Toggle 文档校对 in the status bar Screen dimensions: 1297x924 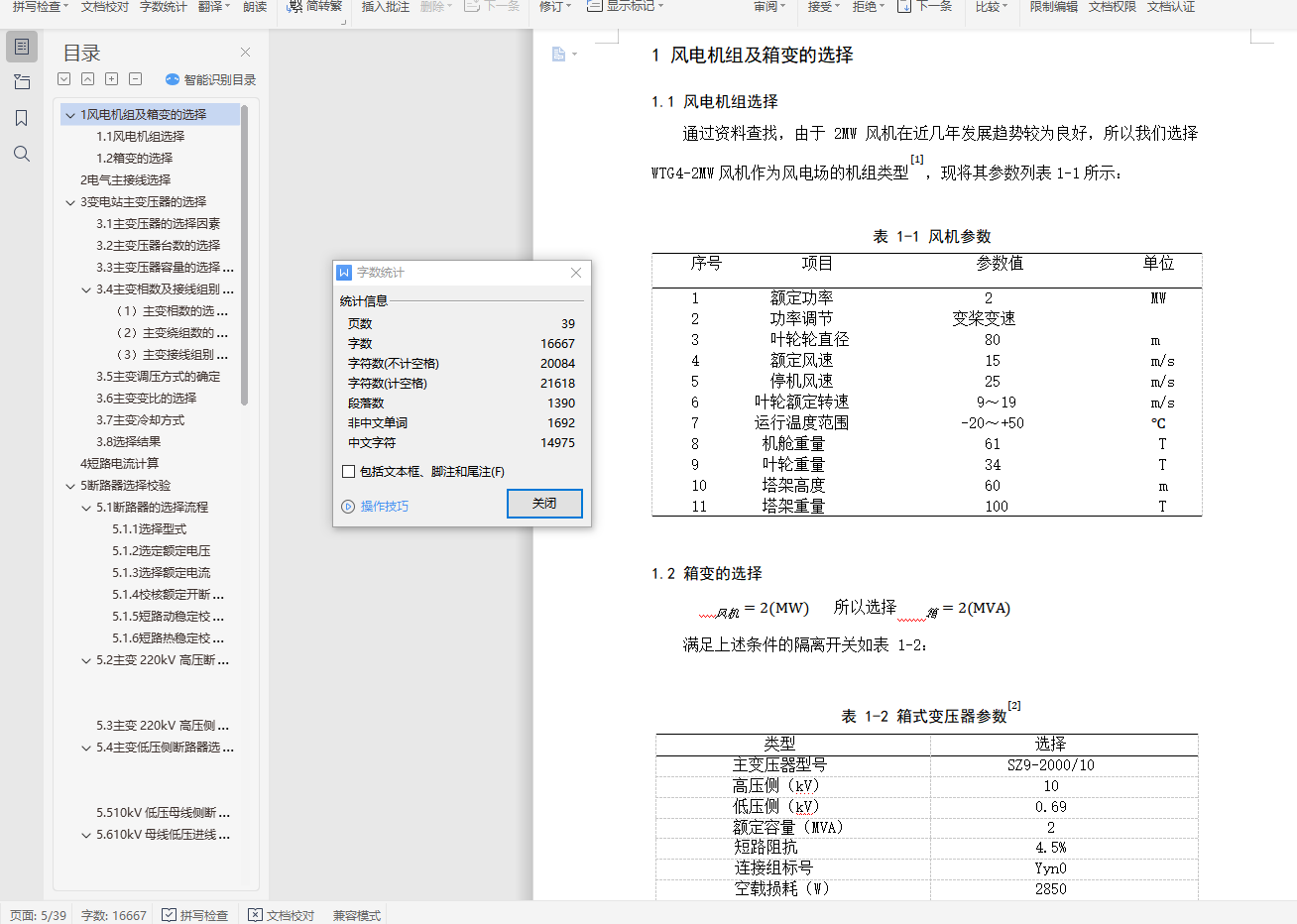click(x=282, y=915)
